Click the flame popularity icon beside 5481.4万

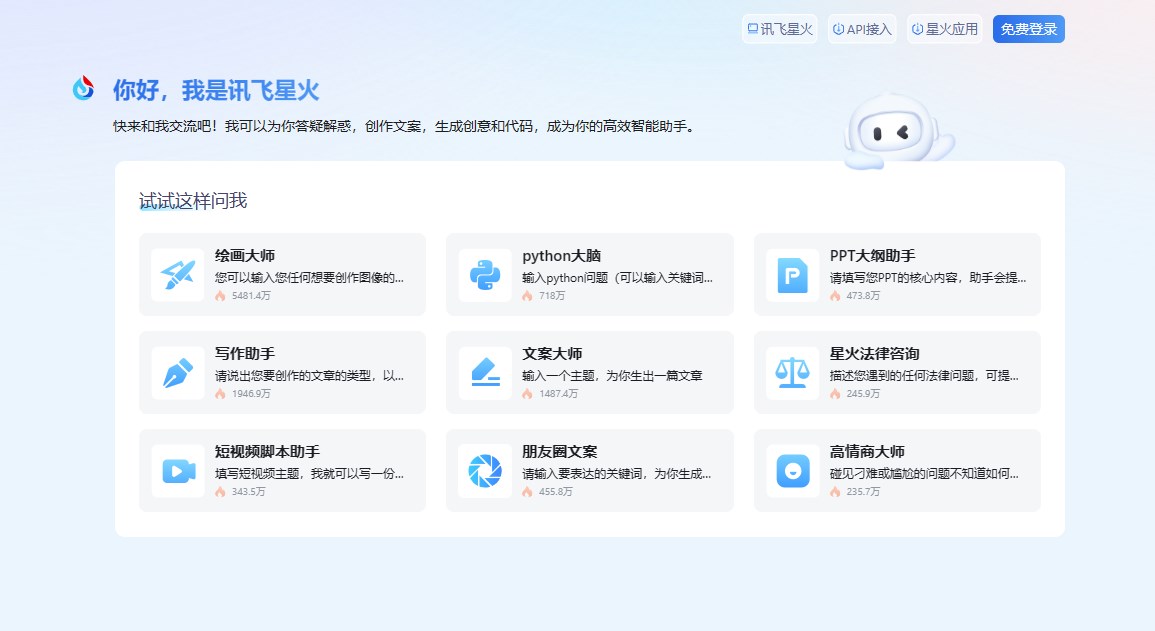(220, 295)
